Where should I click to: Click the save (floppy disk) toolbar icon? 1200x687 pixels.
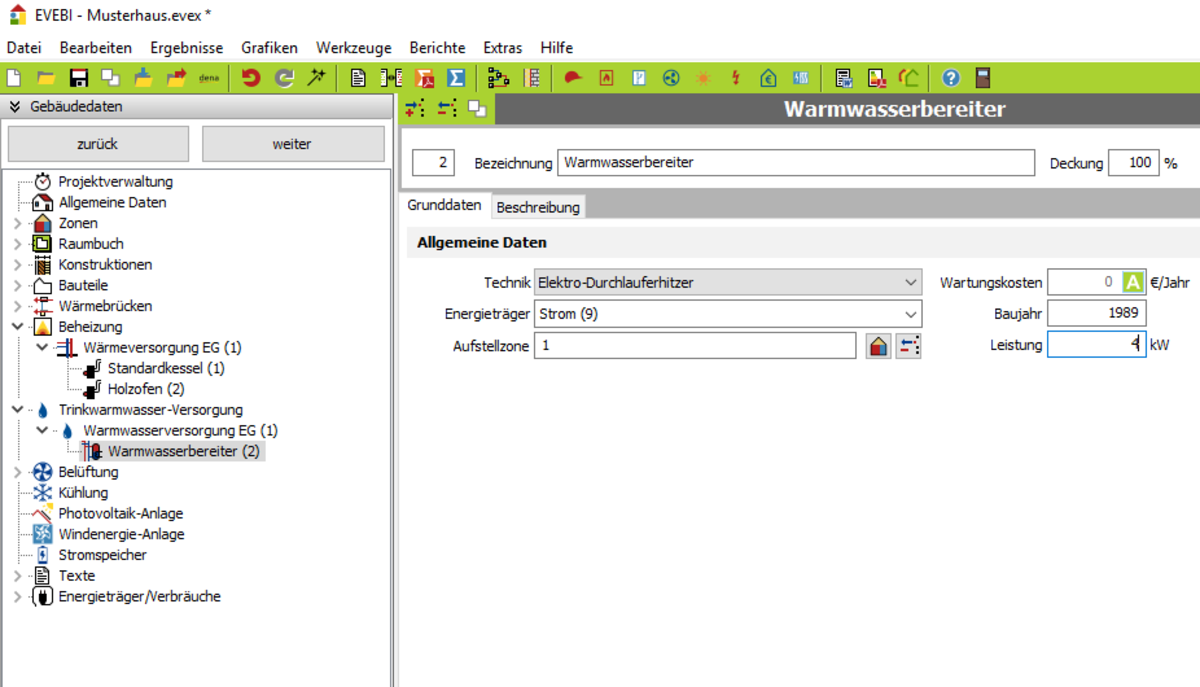(78, 78)
